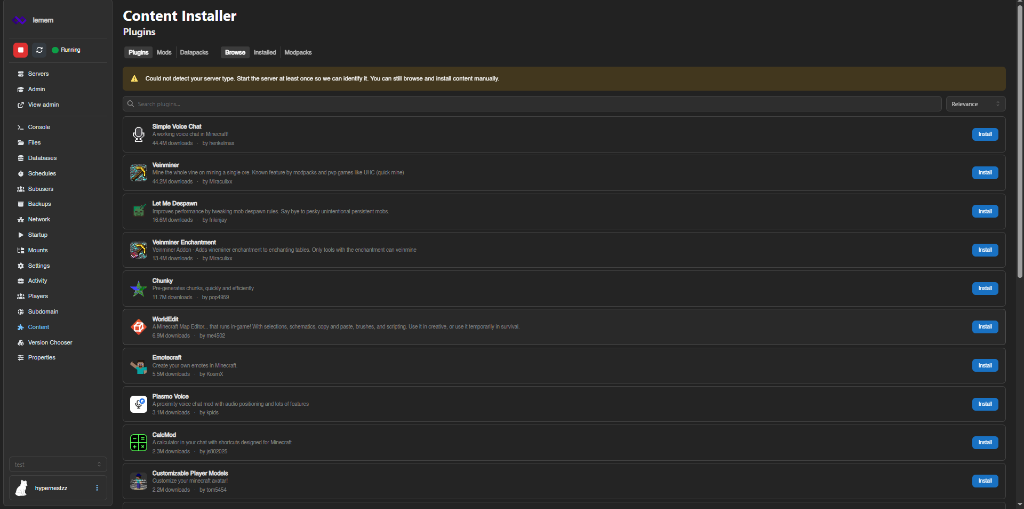
Task: Click the yellow warning triangle icon
Action: click(x=134, y=78)
